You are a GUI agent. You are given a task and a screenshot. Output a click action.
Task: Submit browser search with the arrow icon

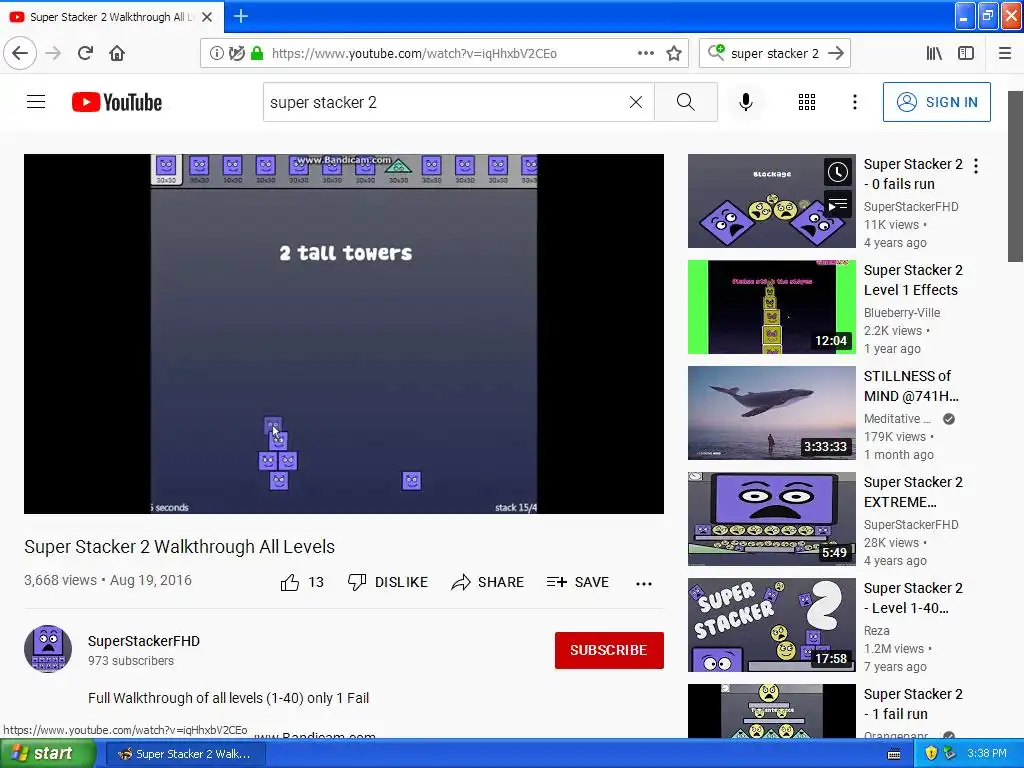click(836, 54)
